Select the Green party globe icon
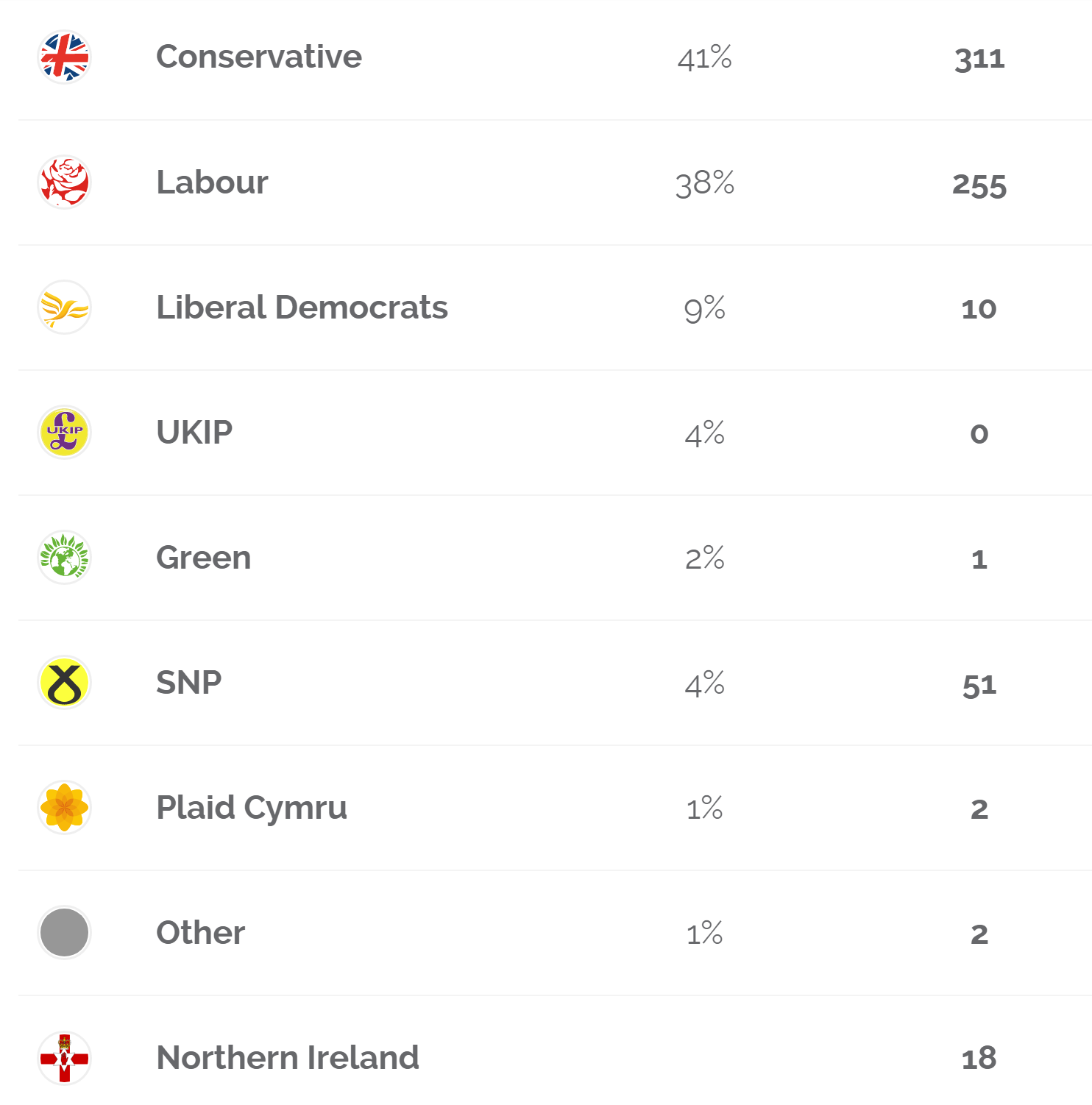 65,558
